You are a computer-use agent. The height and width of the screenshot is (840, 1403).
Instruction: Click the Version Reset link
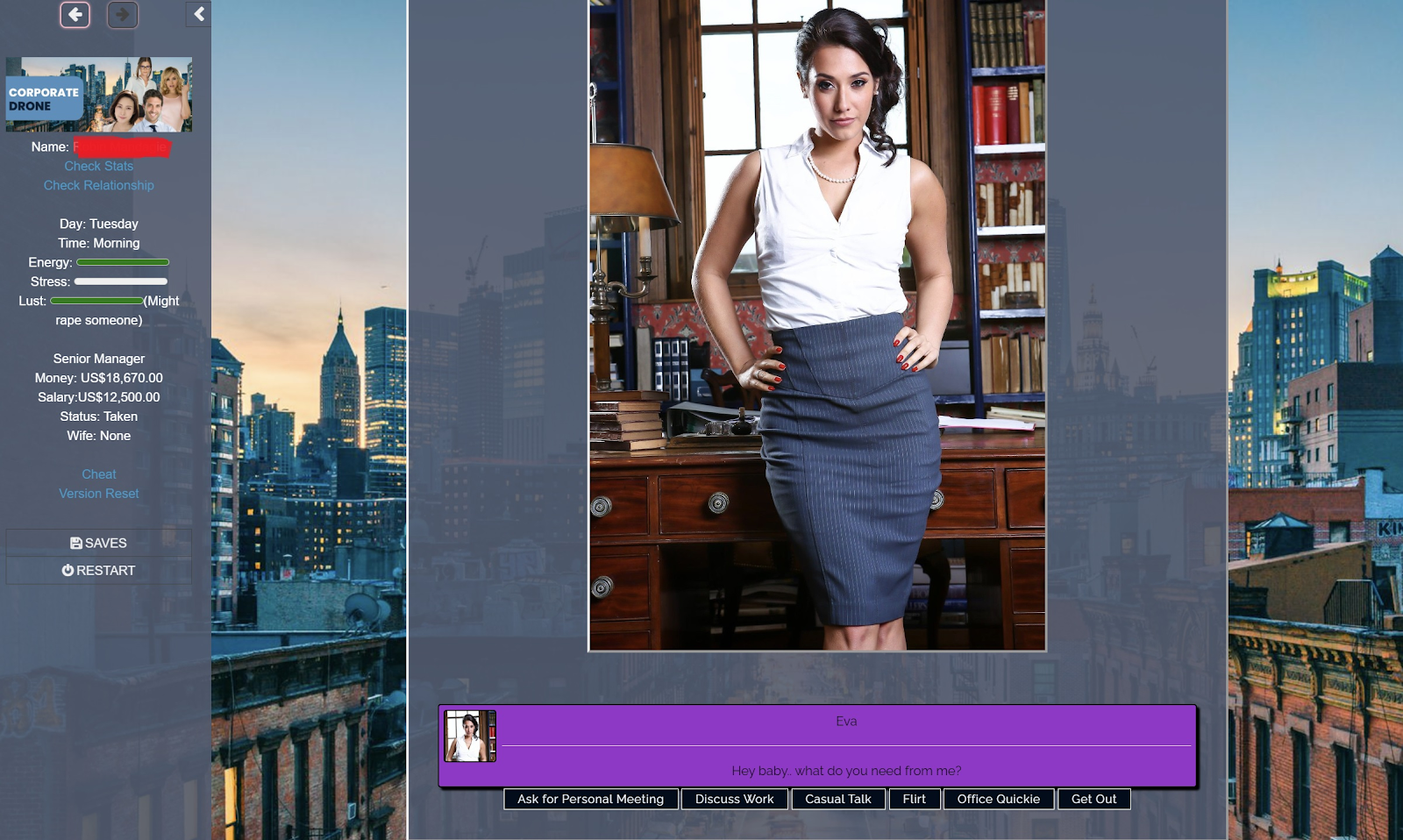[99, 494]
